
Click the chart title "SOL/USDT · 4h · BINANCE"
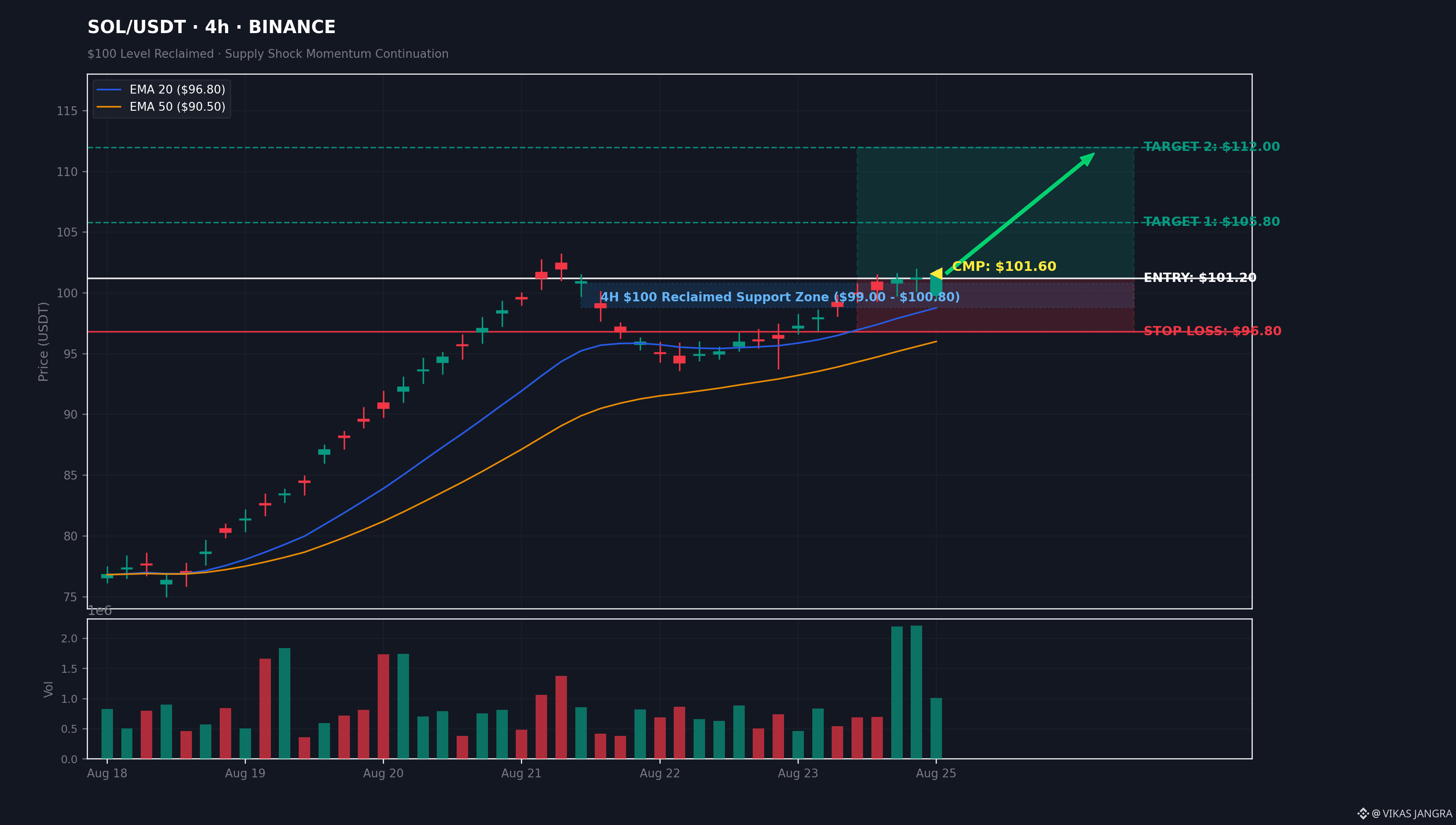[211, 27]
